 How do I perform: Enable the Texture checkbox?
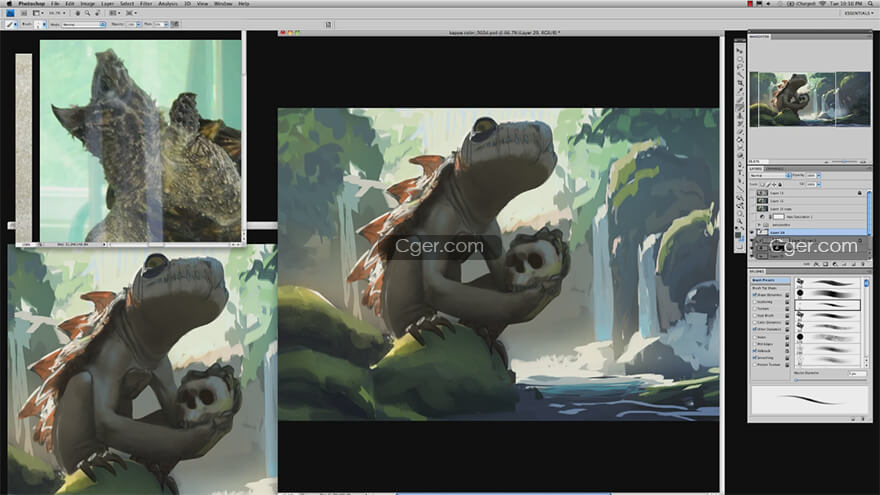coord(754,309)
